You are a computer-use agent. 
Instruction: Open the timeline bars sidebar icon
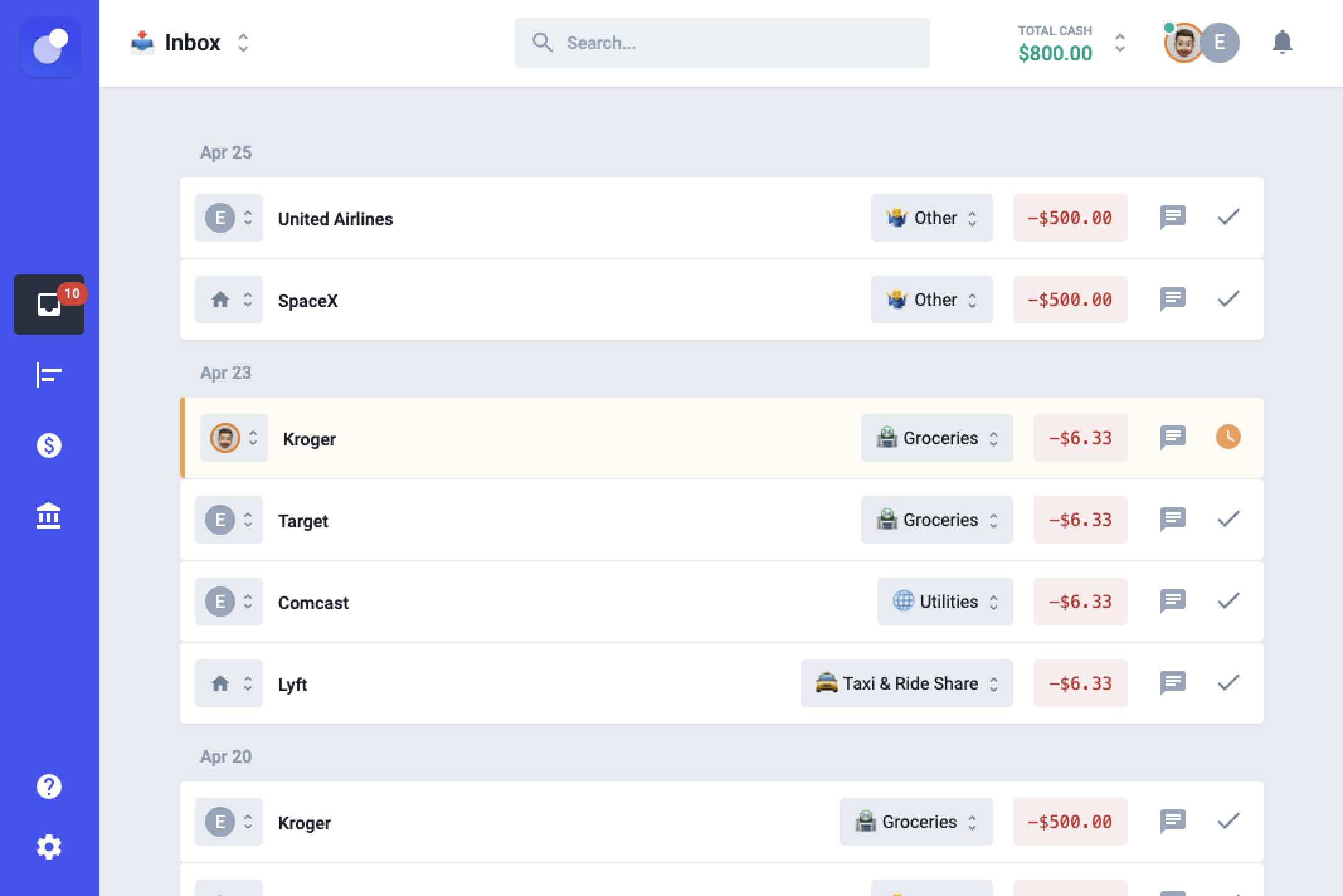click(x=49, y=375)
